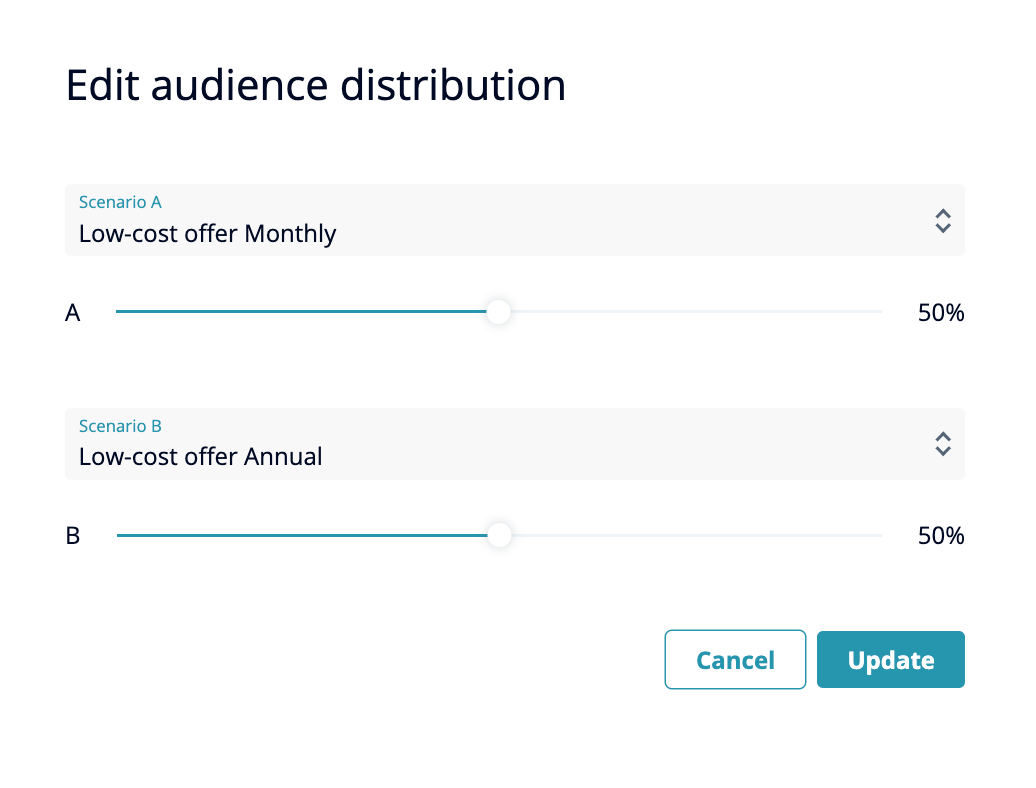Viewport: 1036px width, 788px height.
Task: Click the filled teal part of slider A track
Action: pyautogui.click(x=300, y=312)
